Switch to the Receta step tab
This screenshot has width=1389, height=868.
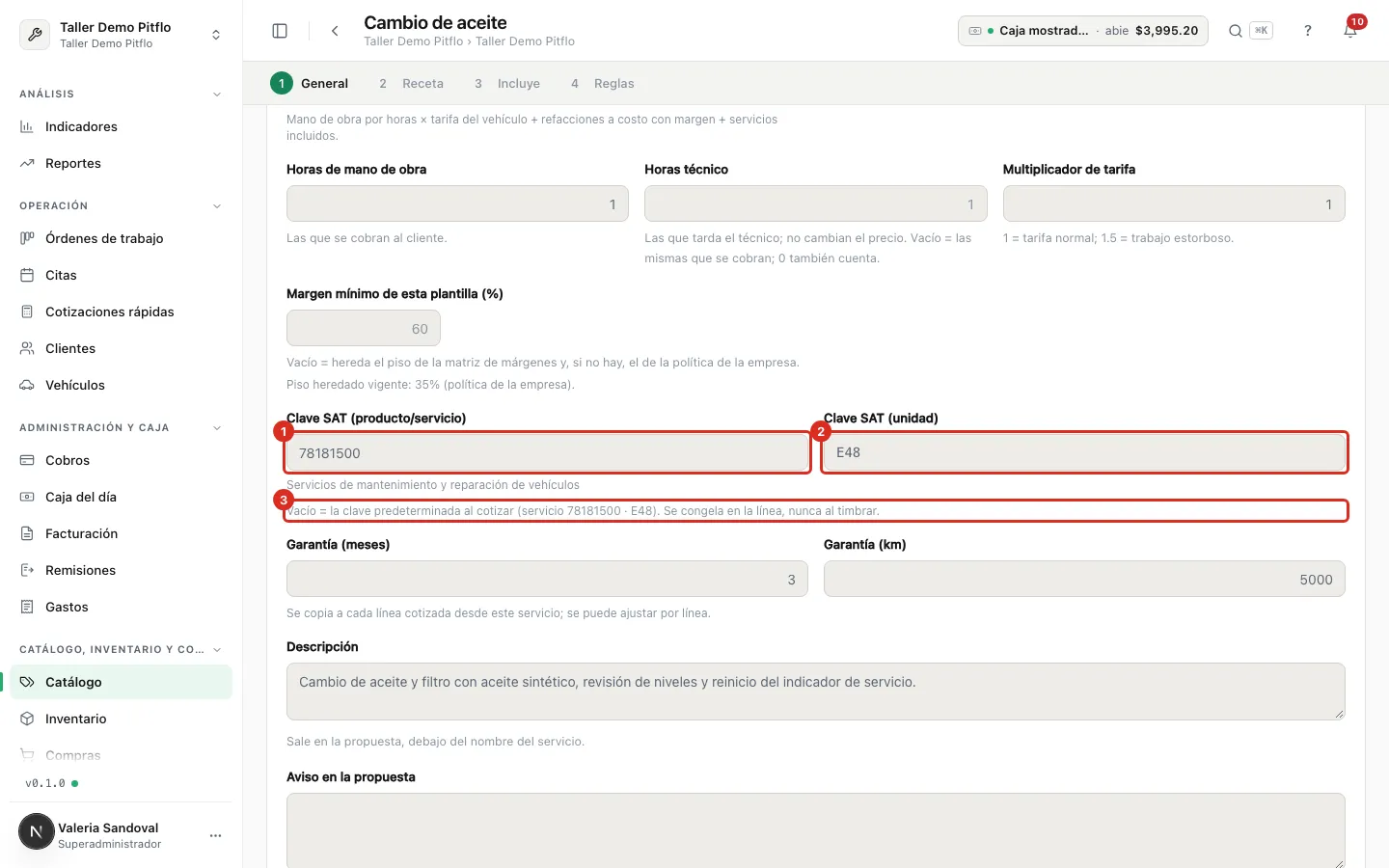[410, 84]
